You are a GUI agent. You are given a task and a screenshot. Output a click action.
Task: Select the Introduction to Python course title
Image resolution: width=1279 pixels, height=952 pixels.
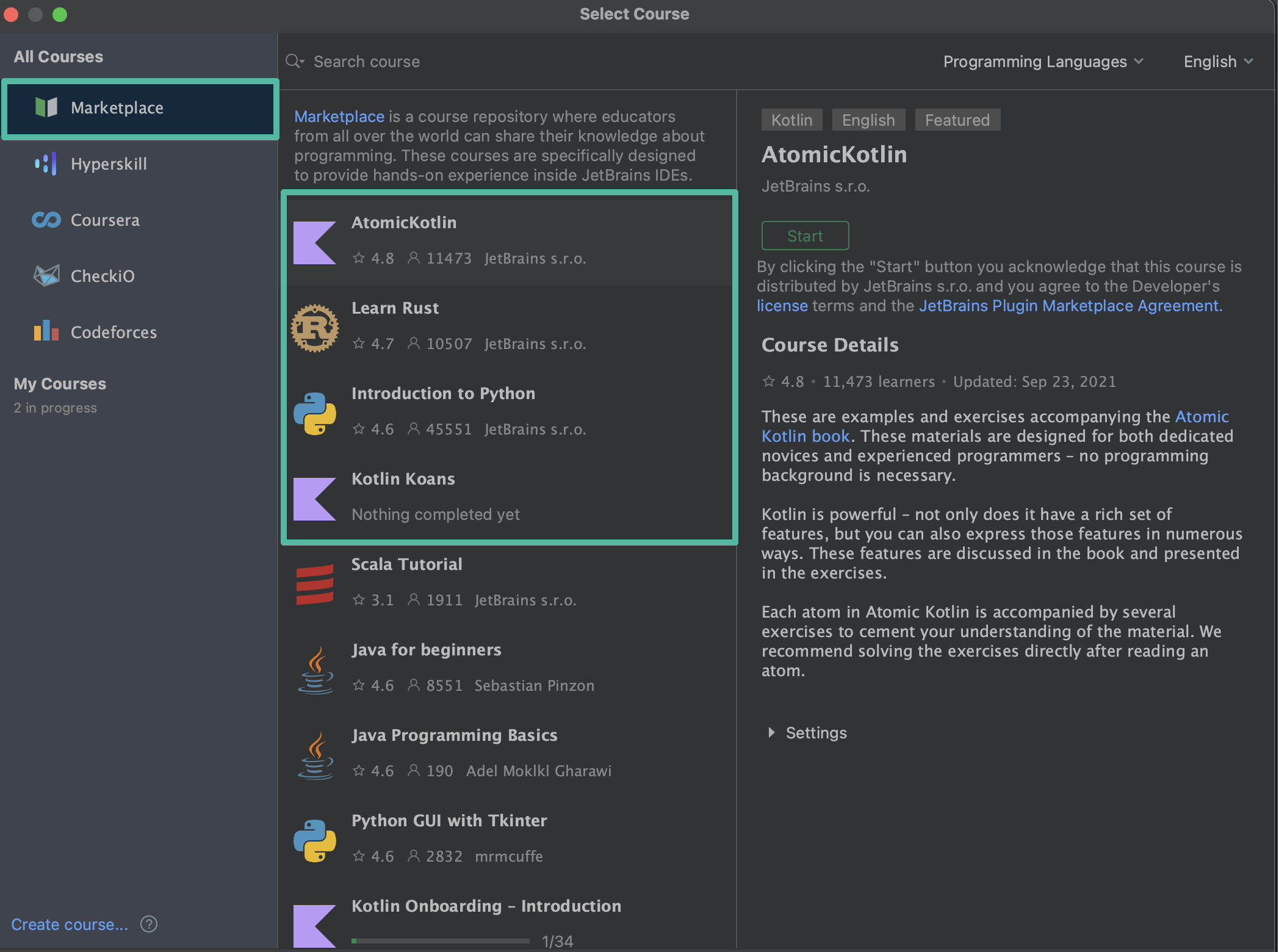(x=443, y=394)
